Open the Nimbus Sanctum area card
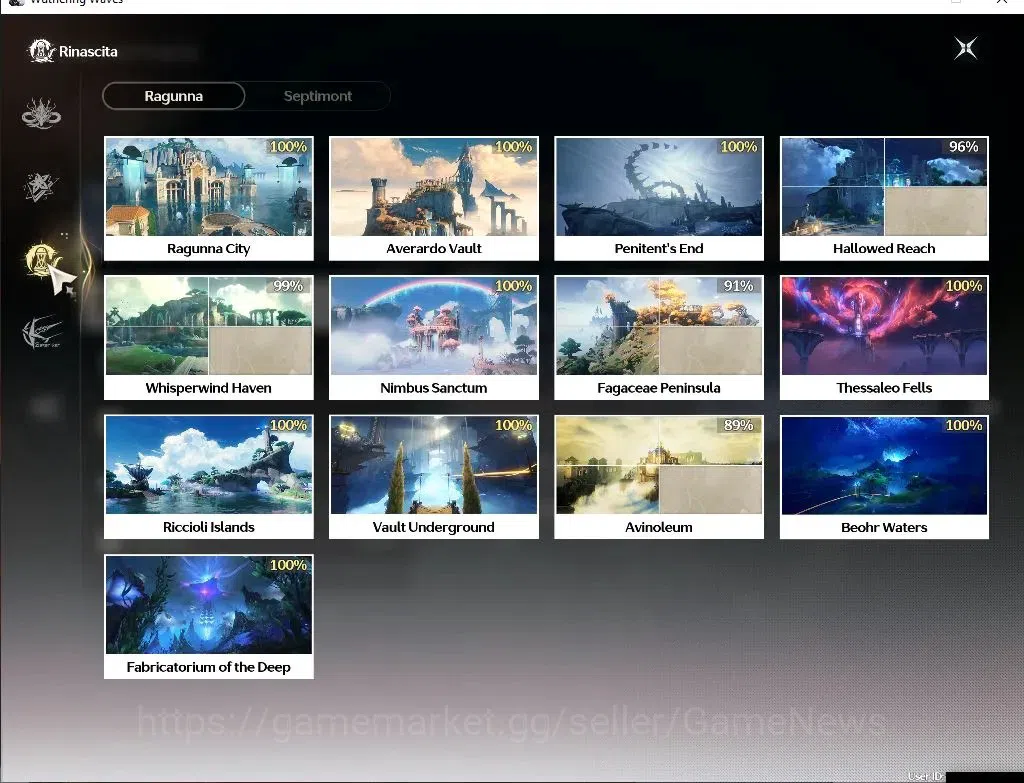 tap(434, 338)
